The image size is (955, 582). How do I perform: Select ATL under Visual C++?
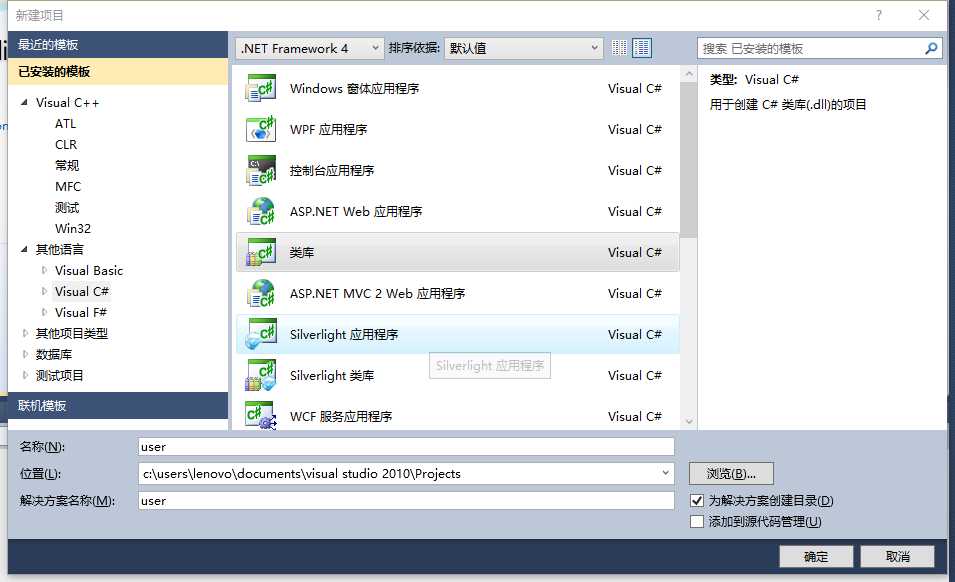(65, 124)
